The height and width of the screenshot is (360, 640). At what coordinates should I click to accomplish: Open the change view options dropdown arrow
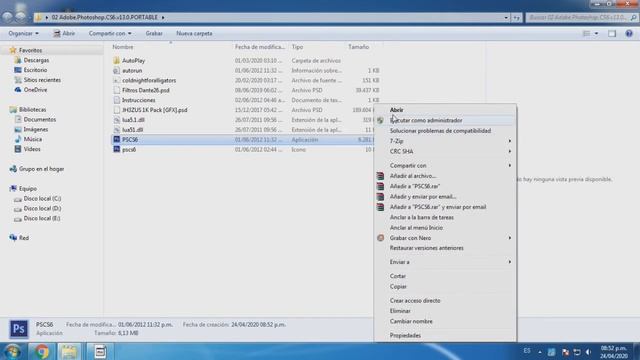click(x=596, y=33)
